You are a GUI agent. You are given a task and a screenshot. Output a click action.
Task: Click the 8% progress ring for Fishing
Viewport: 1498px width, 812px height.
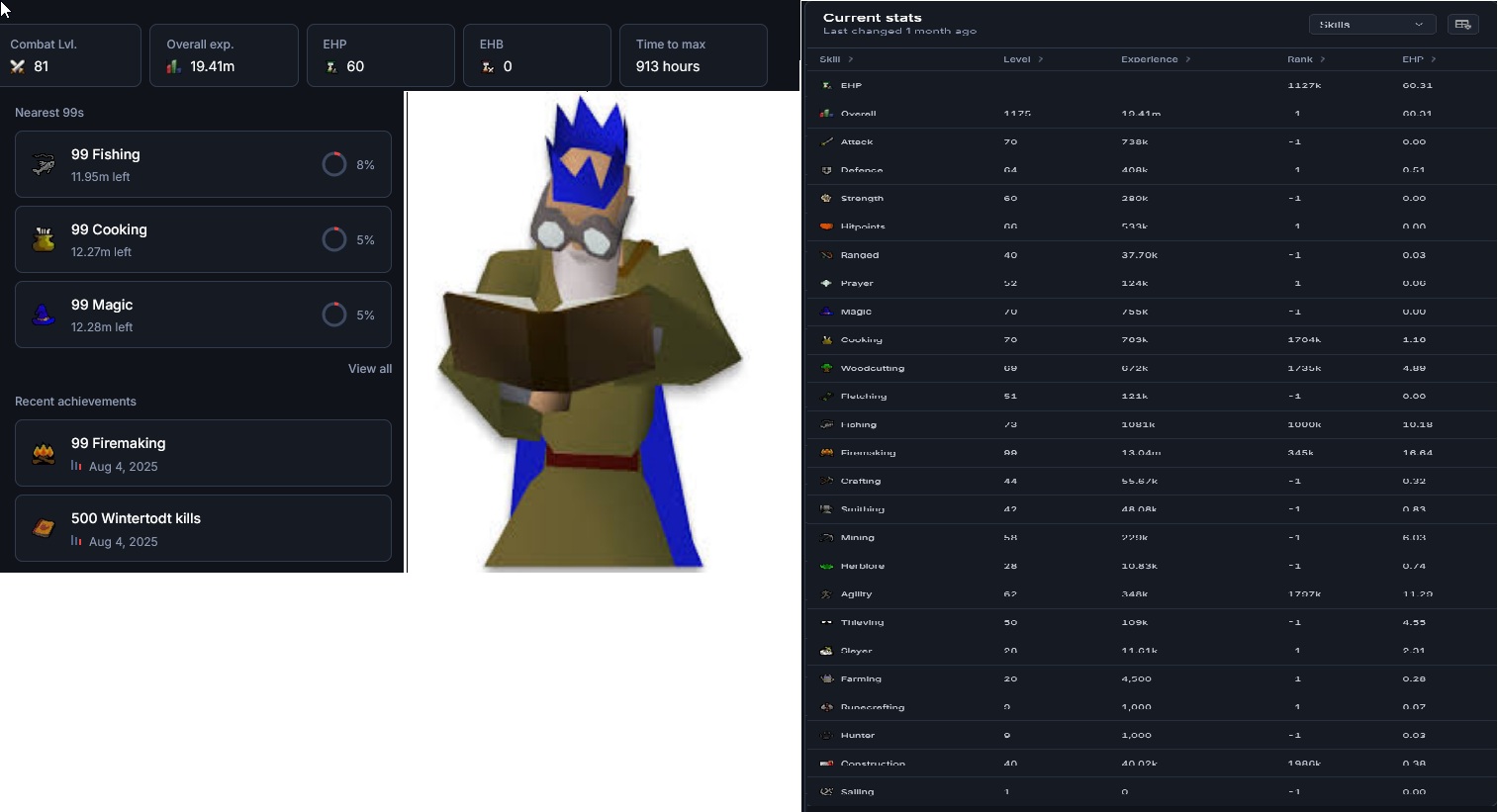(x=334, y=164)
